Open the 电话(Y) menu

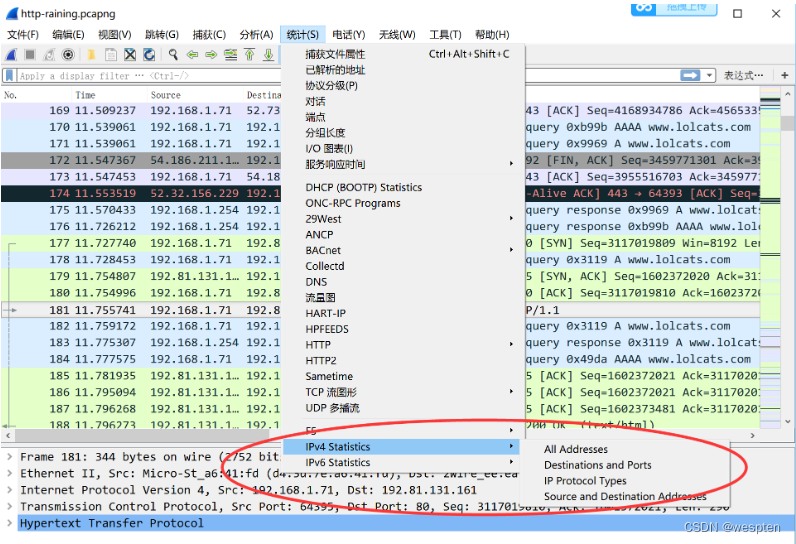(x=348, y=35)
